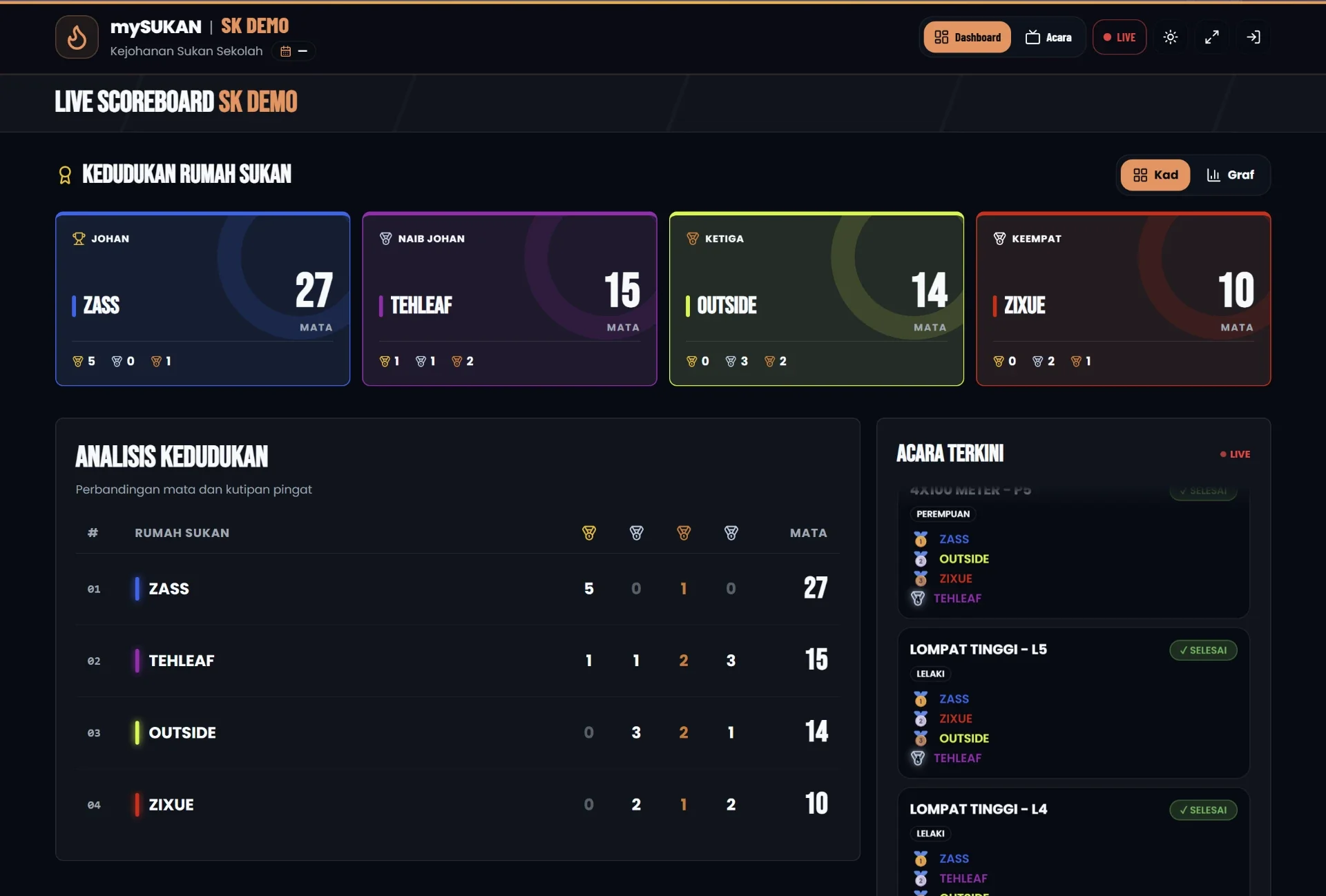The height and width of the screenshot is (896, 1326).
Task: Click the mySUKAN flame logo icon
Action: click(77, 37)
